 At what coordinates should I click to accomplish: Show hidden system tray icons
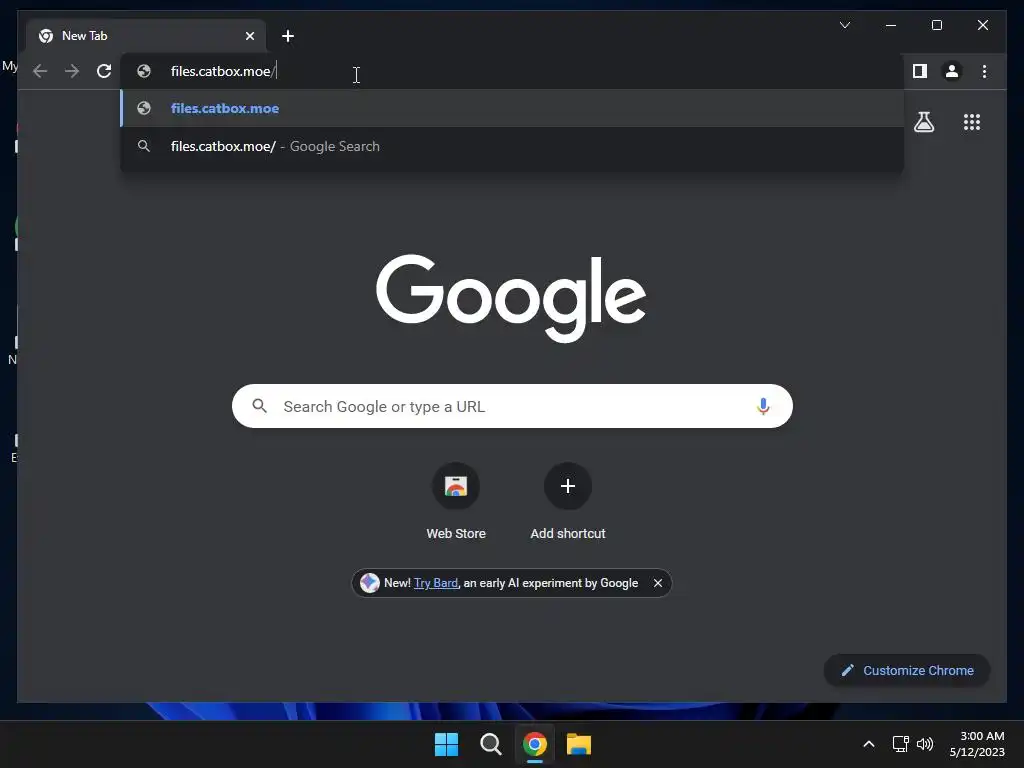[x=869, y=744]
